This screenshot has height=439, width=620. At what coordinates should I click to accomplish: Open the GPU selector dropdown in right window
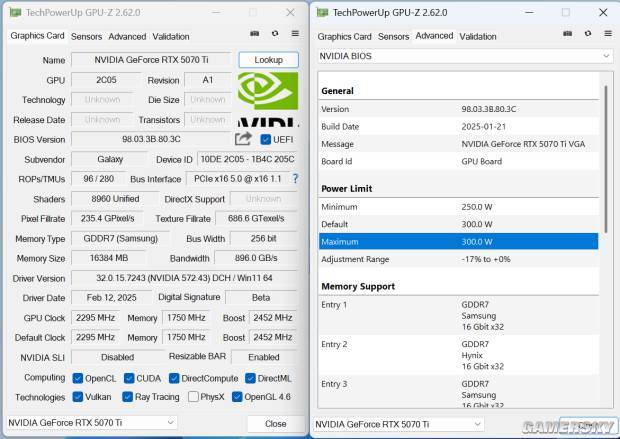(x=399, y=424)
